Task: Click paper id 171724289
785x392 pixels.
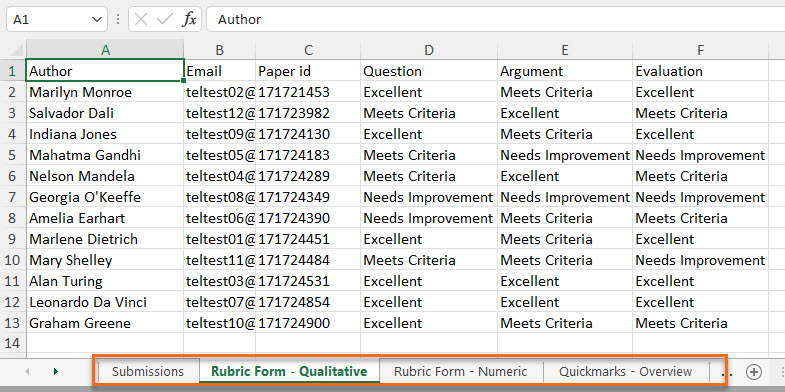Action: pyautogui.click(x=308, y=176)
